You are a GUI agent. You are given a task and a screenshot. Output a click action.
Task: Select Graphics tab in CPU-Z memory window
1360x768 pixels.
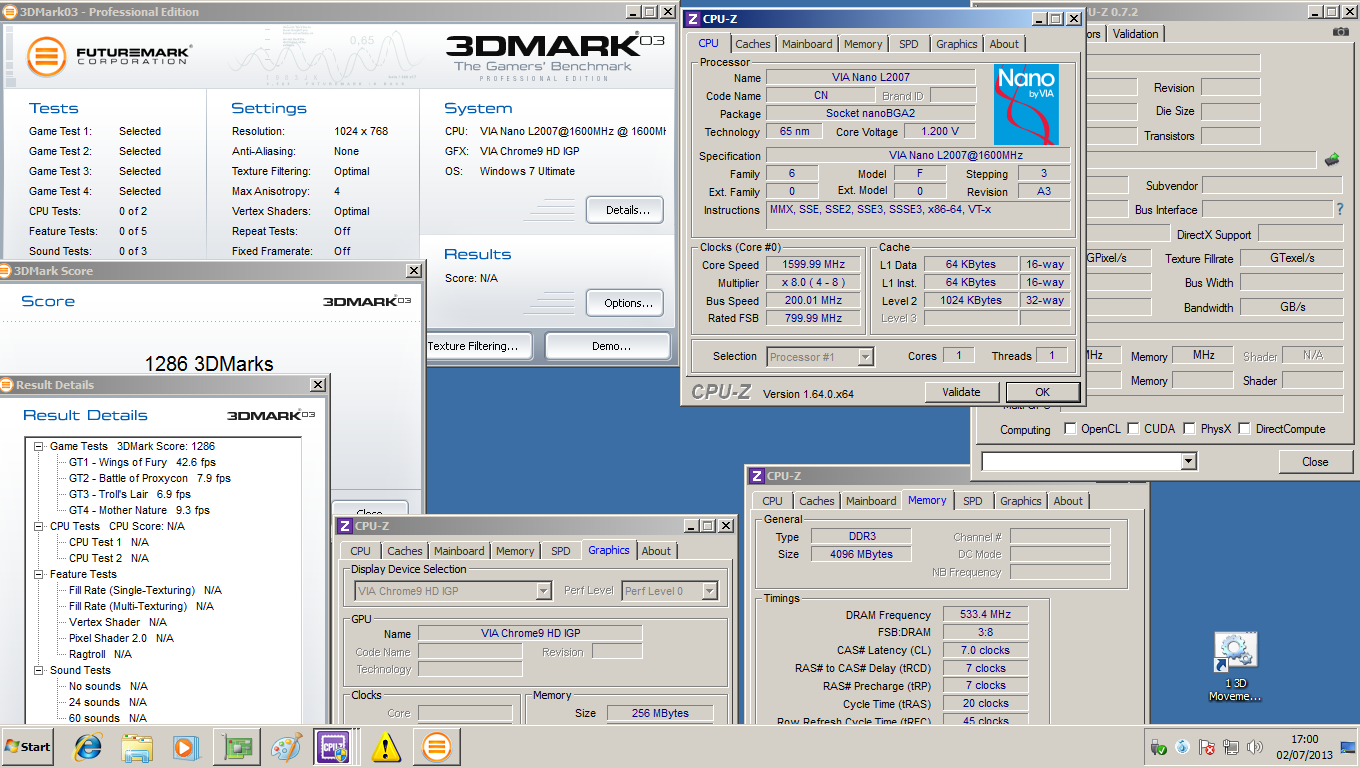(x=1020, y=501)
